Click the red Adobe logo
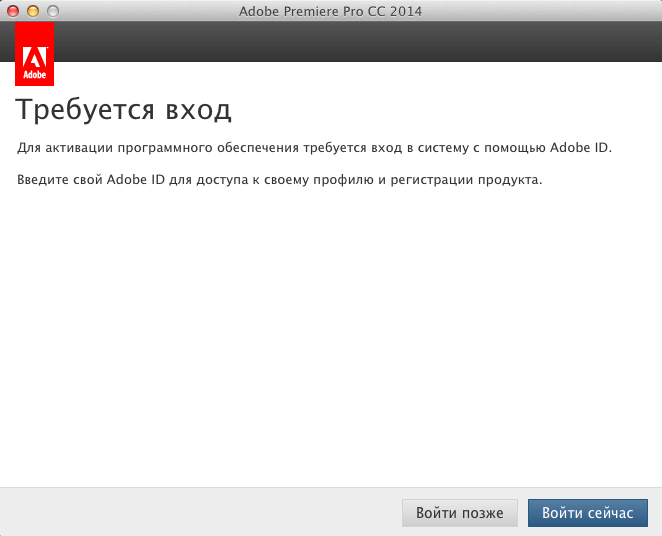 point(34,54)
